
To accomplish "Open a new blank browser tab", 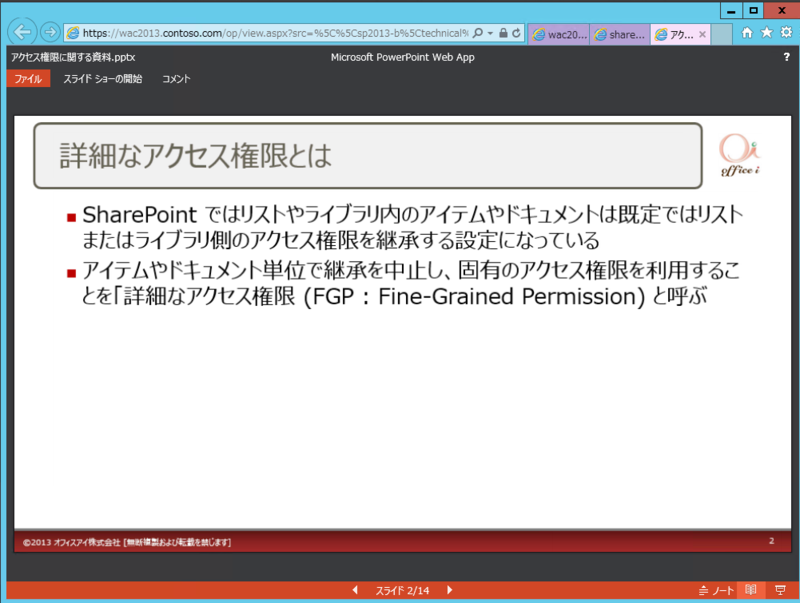I will click(721, 34).
